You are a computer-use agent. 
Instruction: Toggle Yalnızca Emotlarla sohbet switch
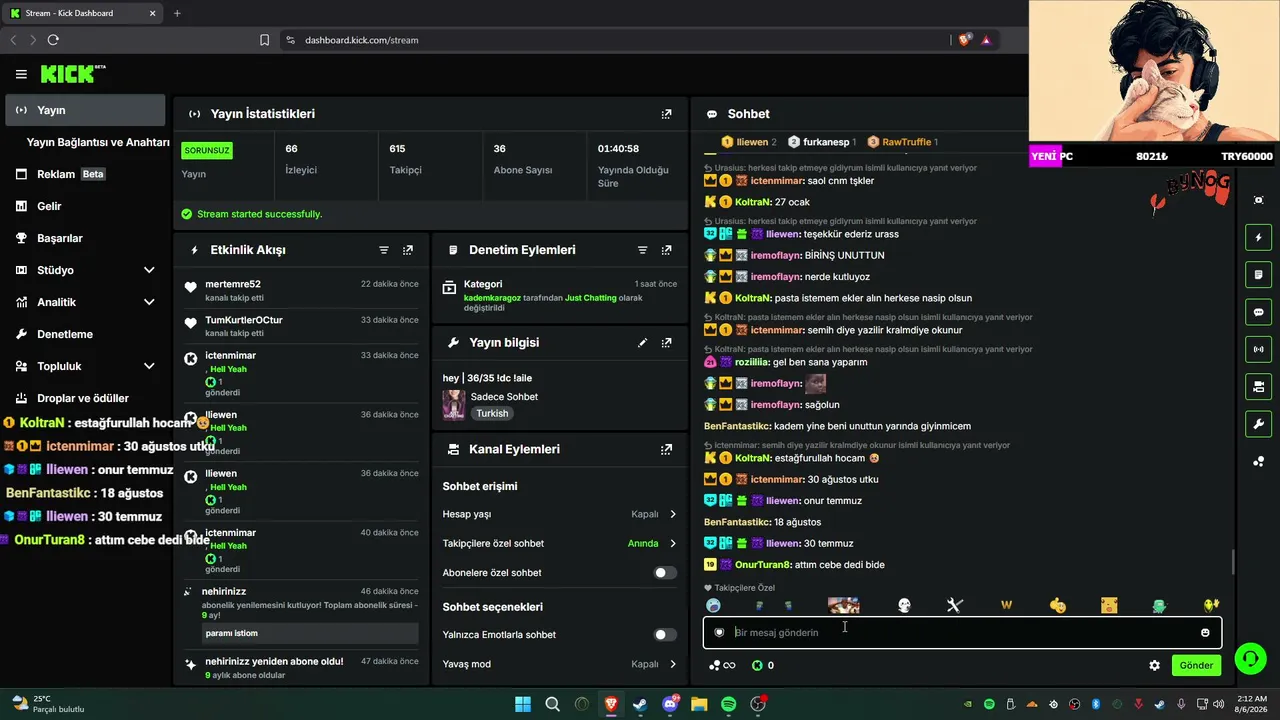pos(665,635)
